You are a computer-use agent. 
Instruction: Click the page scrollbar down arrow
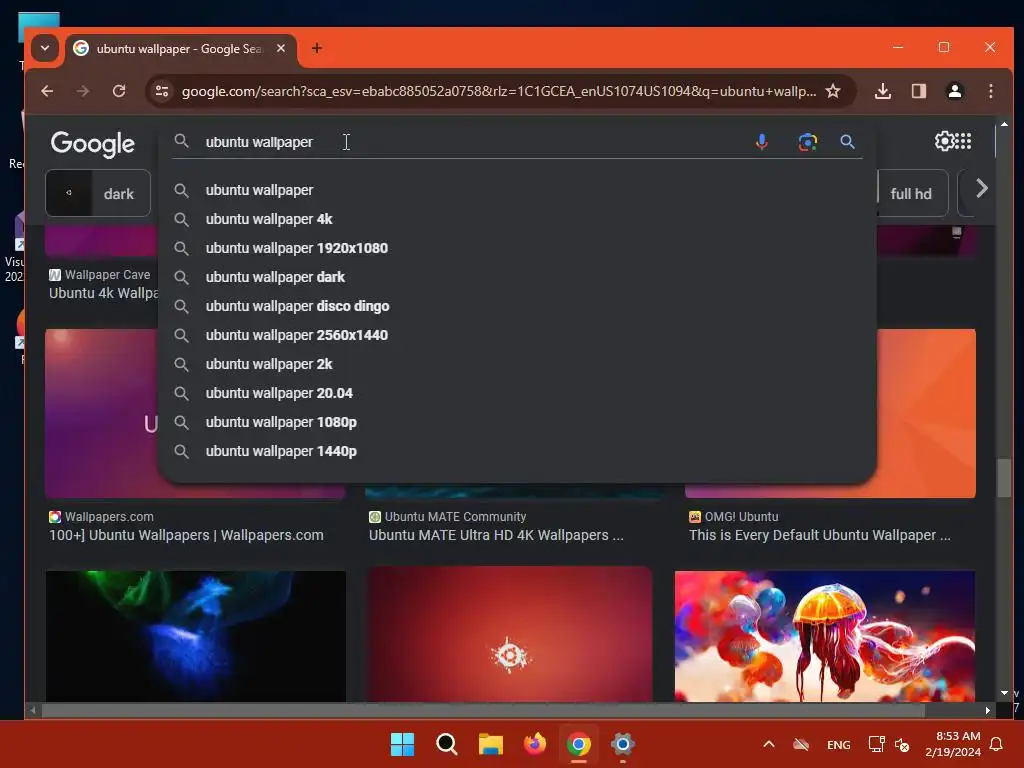(1004, 693)
